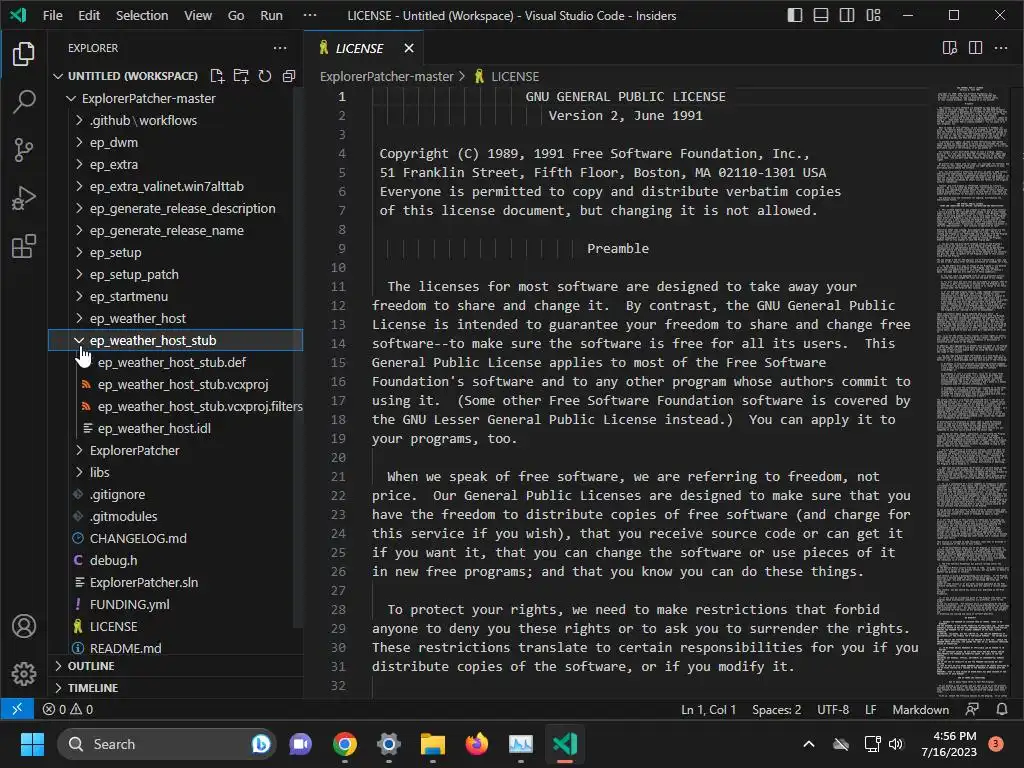Click the Windows taskbar Search box

167,744
